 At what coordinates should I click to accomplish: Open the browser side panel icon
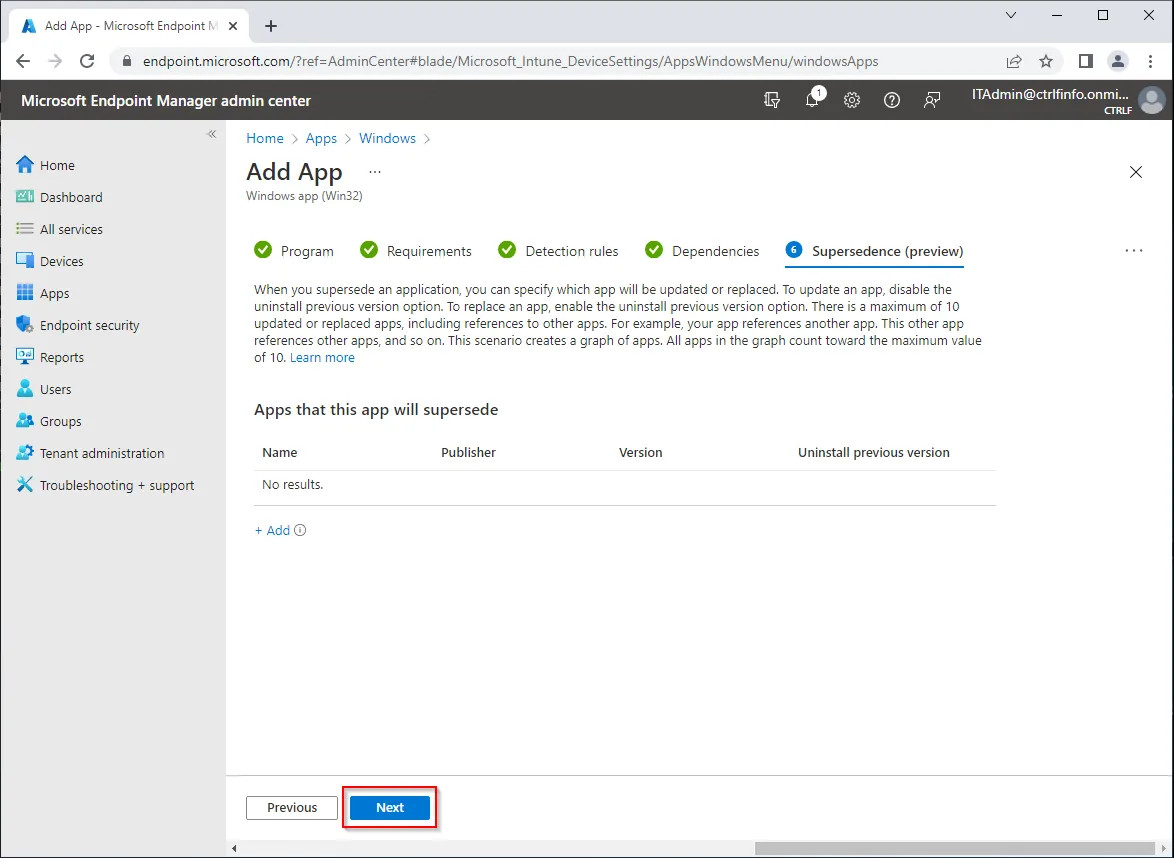click(x=1086, y=61)
